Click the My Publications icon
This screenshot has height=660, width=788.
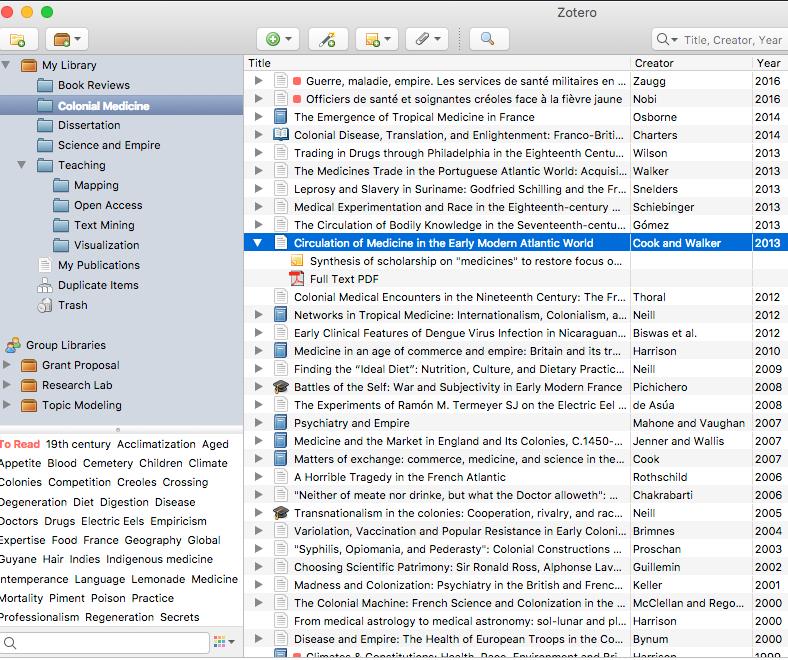click(45, 265)
